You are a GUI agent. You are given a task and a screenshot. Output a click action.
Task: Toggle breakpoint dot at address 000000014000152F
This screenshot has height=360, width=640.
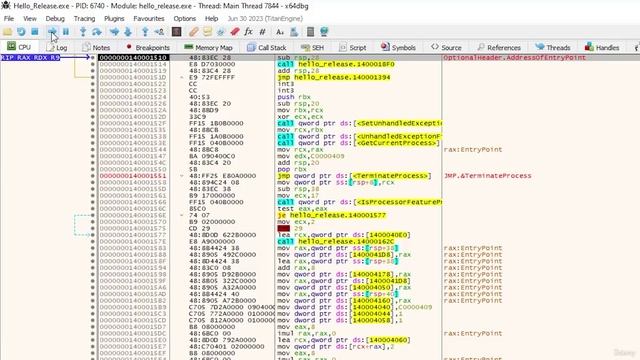coord(93,123)
